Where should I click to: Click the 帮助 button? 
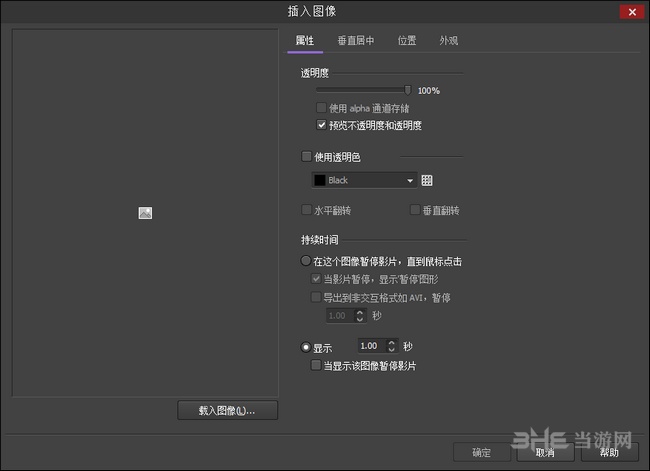pyautogui.click(x=609, y=452)
